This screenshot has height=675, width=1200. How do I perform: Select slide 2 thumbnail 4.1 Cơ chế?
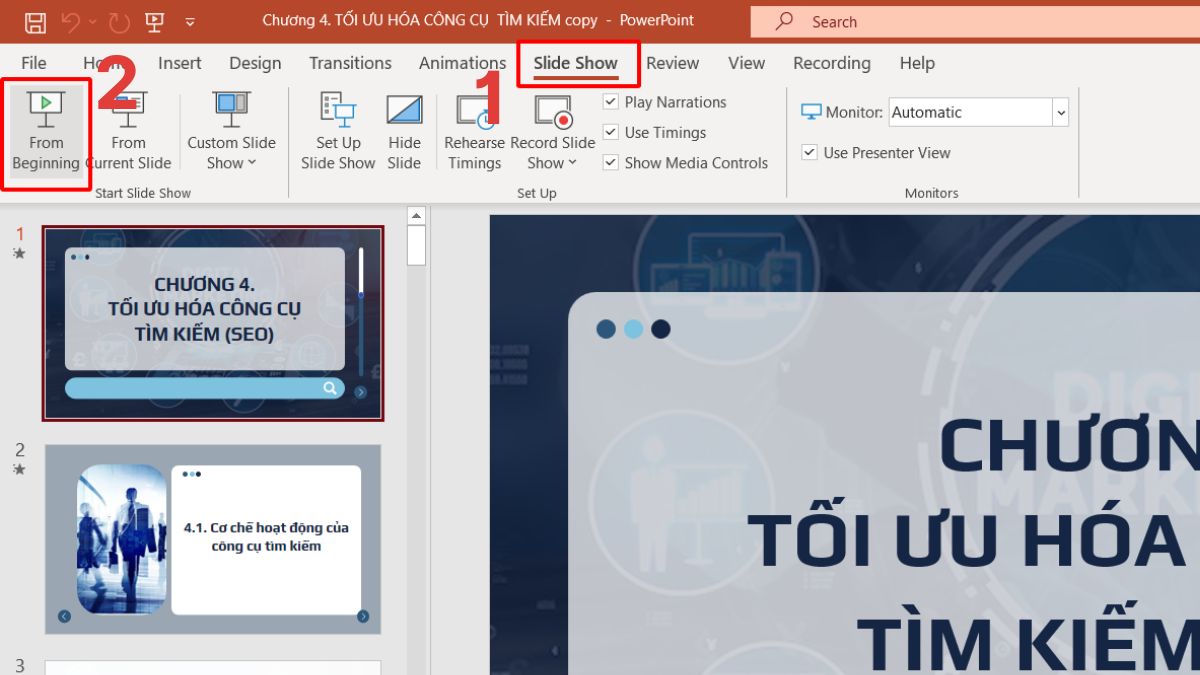tap(213, 539)
